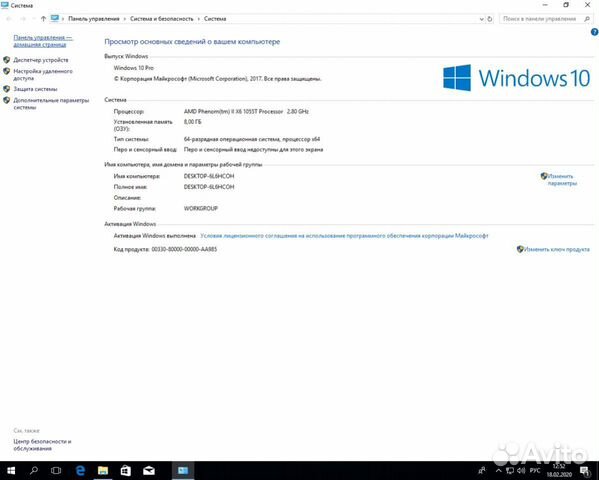Click shield icon beside Дополнительные параметры системы

(6, 100)
